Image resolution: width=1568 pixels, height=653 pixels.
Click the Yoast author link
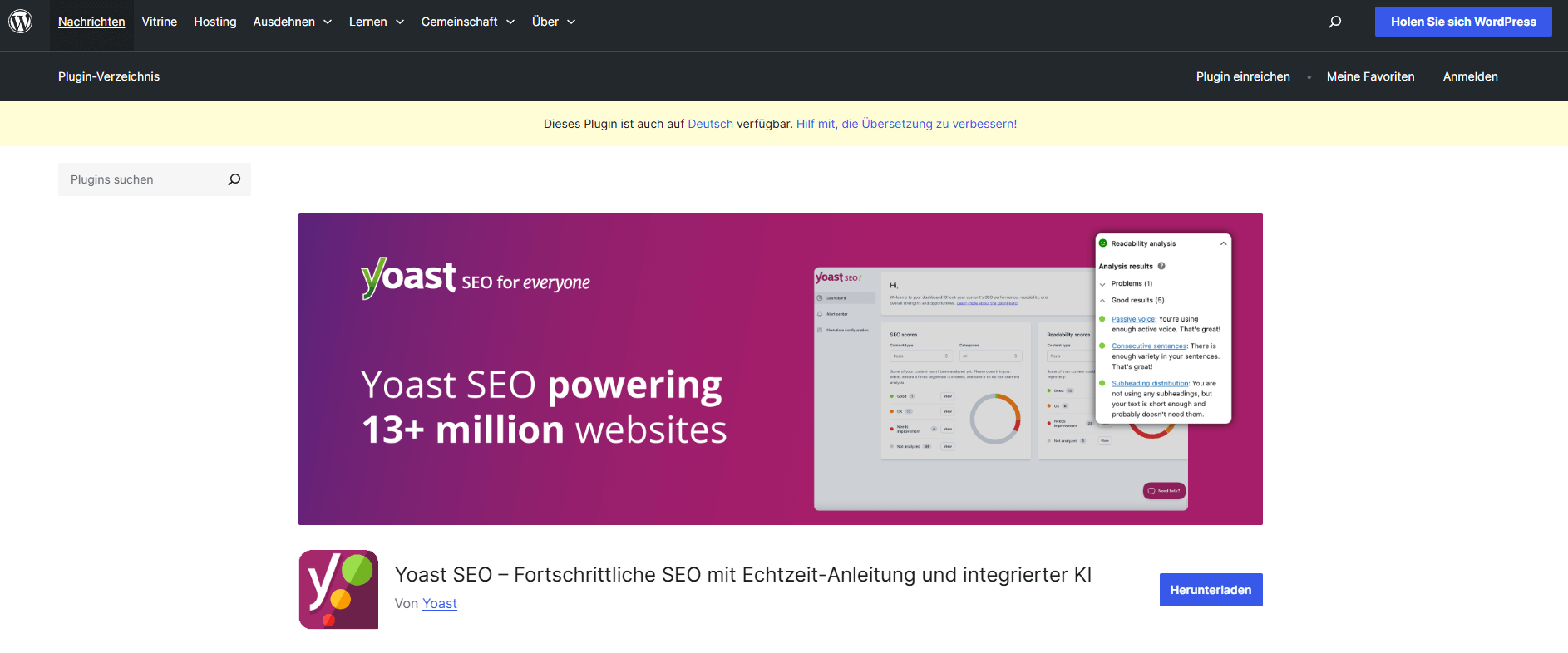(439, 604)
